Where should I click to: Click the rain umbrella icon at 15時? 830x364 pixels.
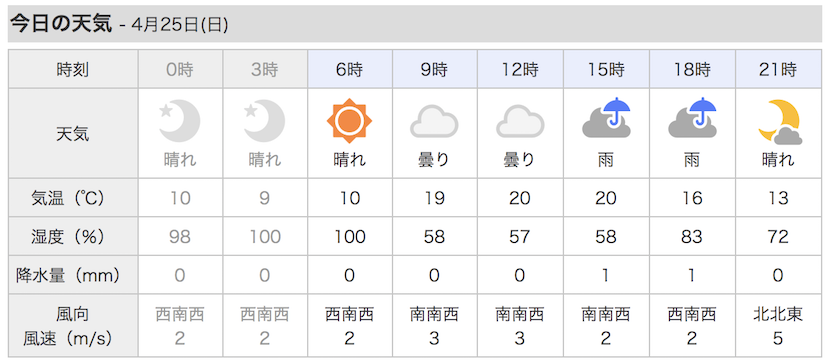click(606, 118)
